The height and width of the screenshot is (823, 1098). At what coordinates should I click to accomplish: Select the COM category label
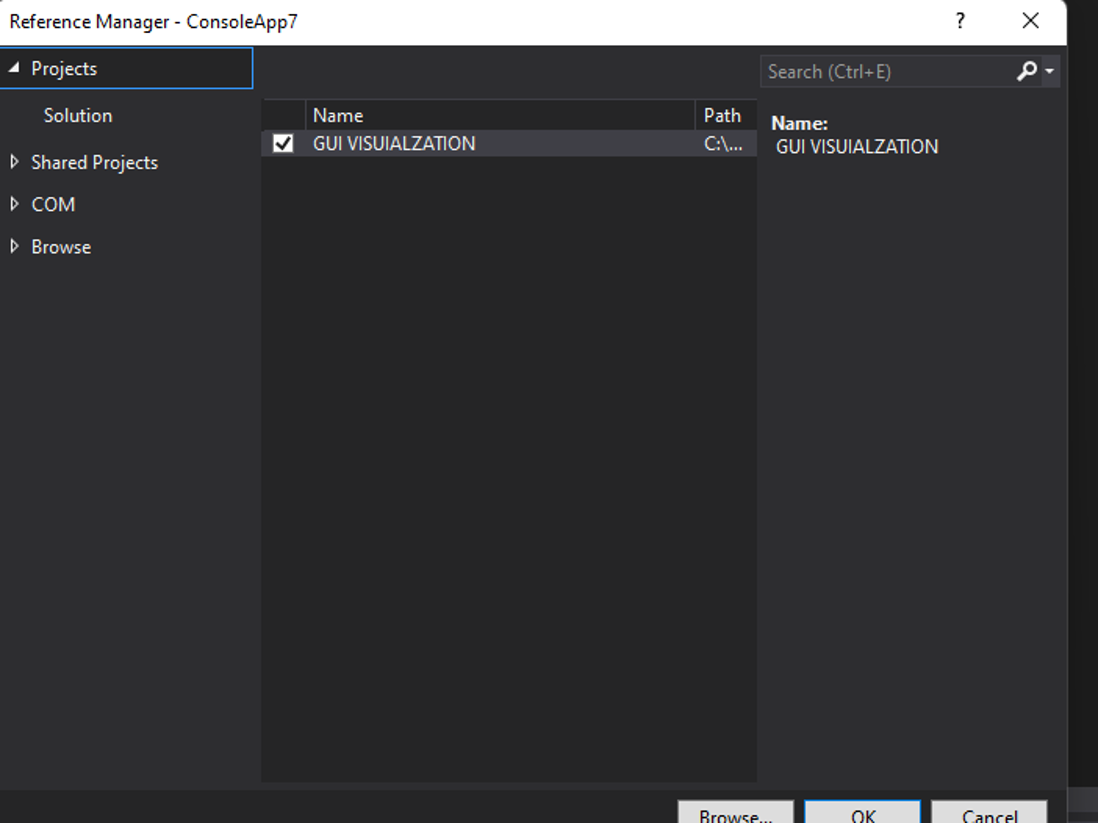53,205
